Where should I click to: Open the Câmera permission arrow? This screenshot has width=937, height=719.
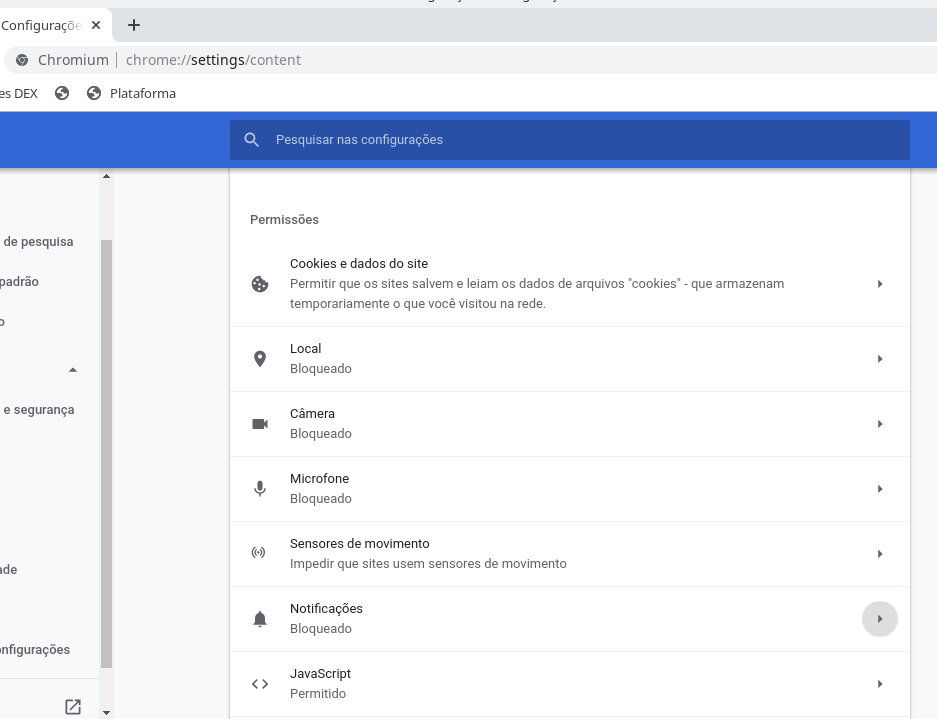pos(879,424)
